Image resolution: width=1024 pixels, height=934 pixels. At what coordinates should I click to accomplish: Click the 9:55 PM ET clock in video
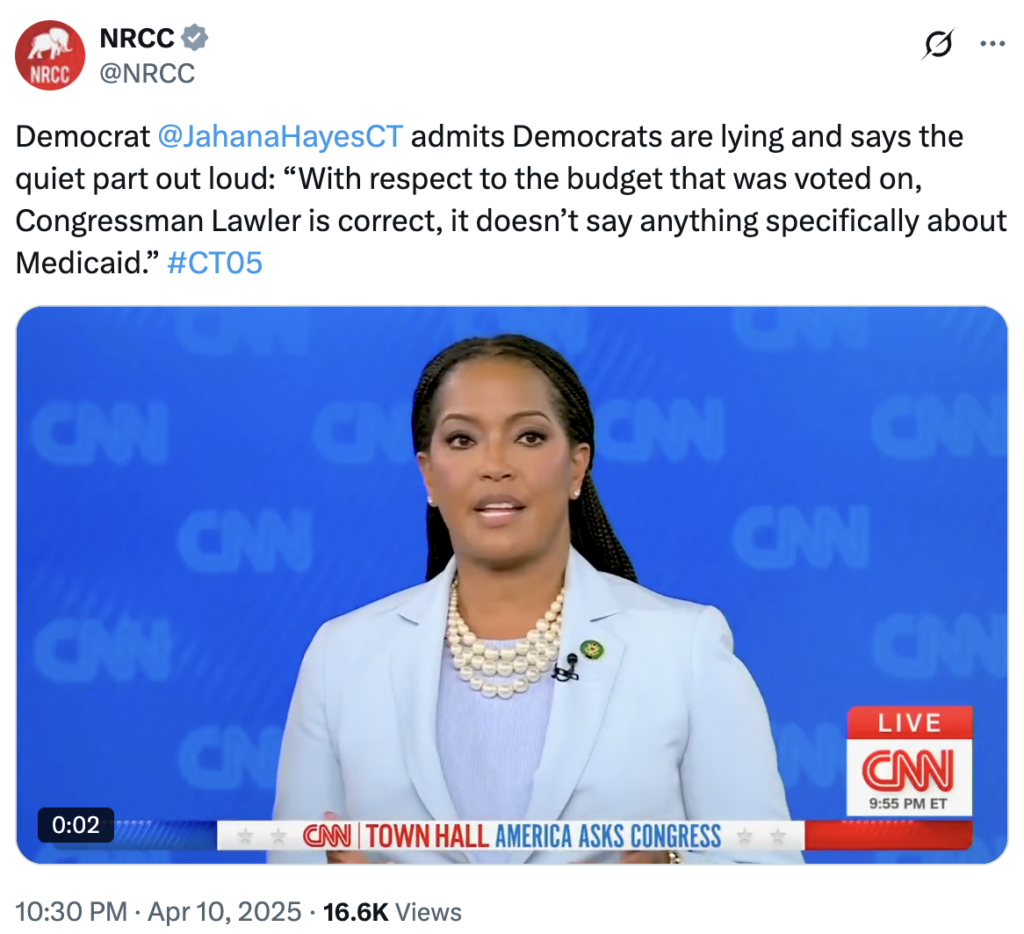908,803
